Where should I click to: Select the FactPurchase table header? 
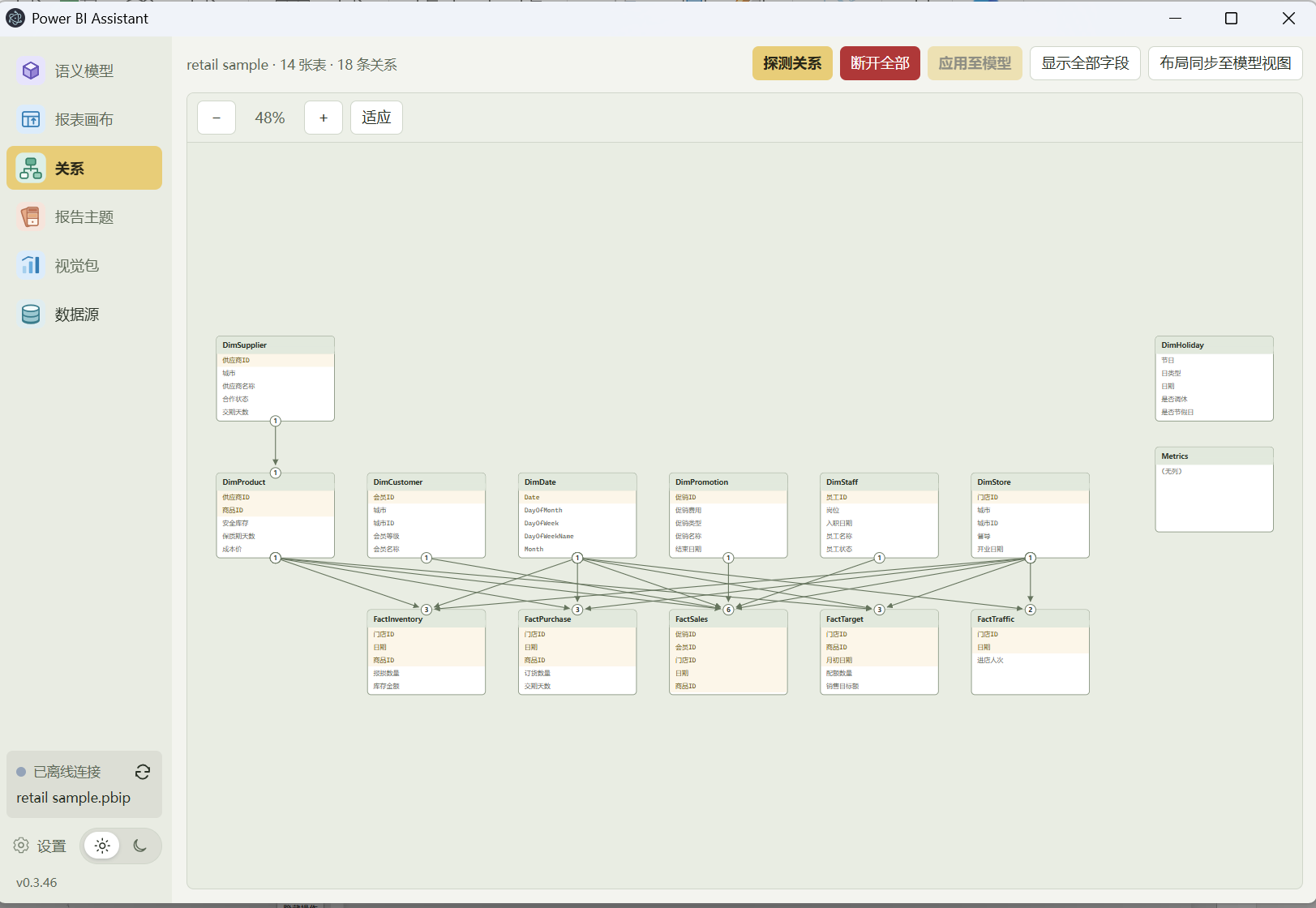click(577, 619)
